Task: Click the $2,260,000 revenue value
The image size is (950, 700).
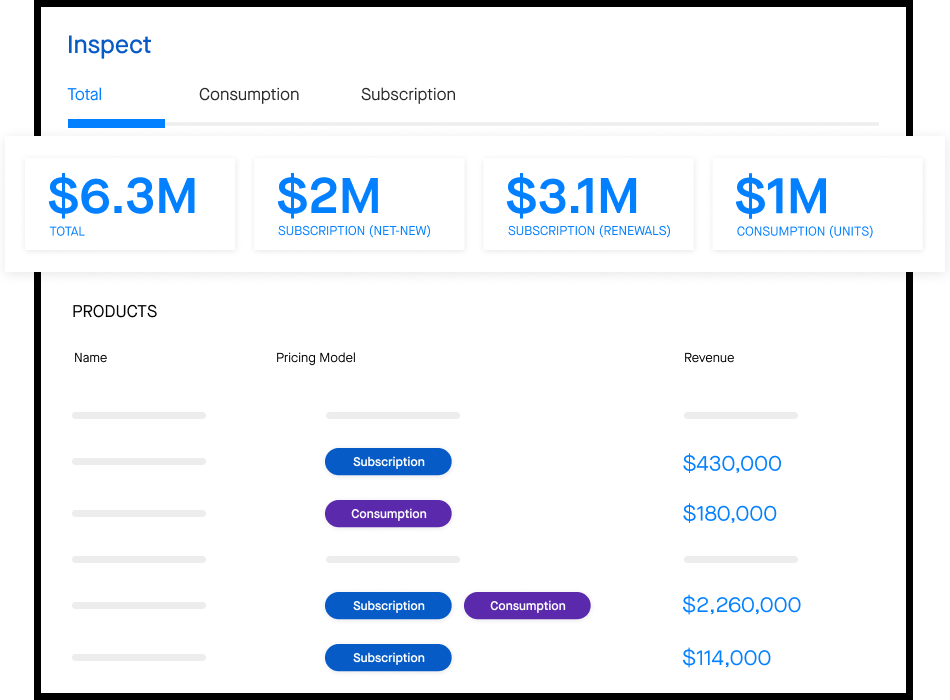Action: coord(742,605)
